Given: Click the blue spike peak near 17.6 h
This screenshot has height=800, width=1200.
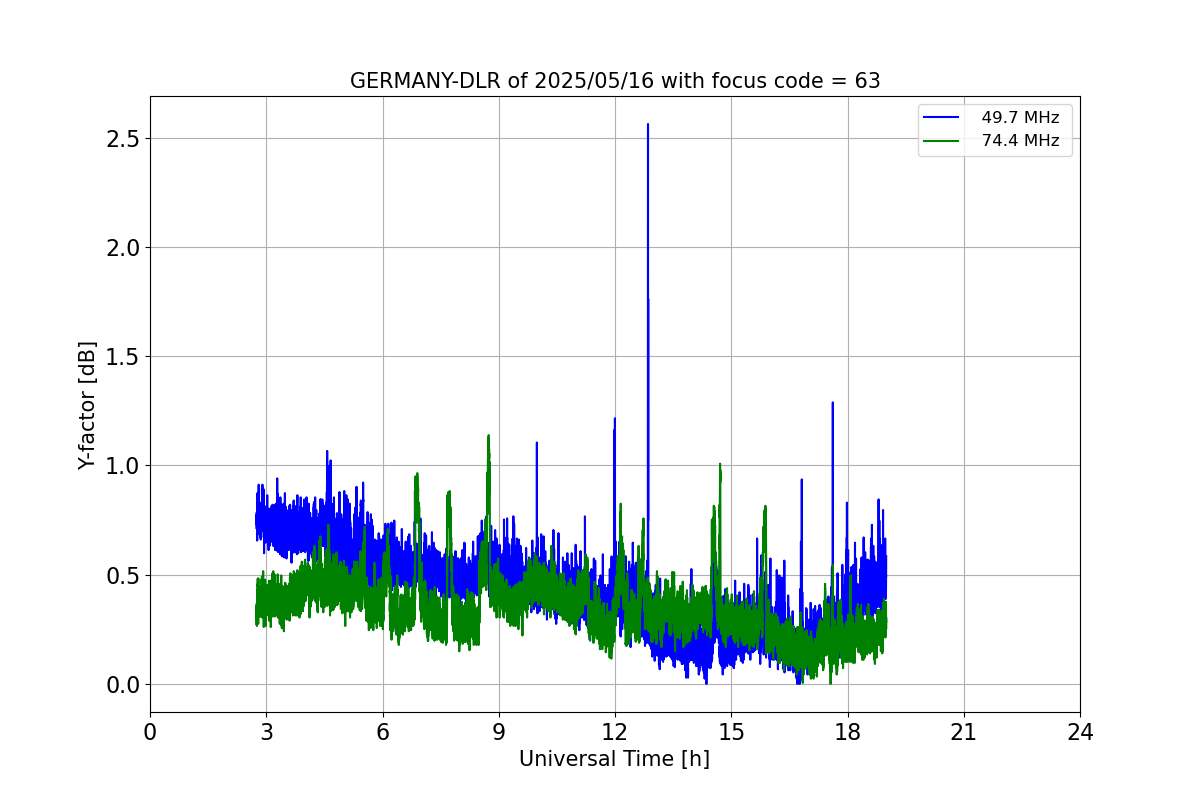Looking at the screenshot, I should point(832,403).
